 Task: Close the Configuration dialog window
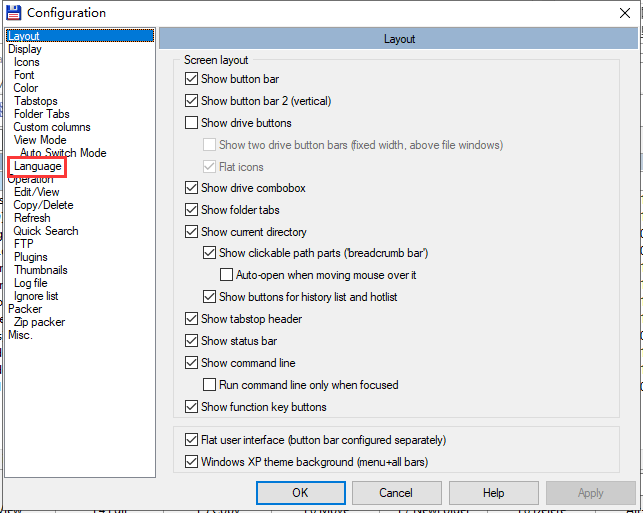[x=625, y=12]
